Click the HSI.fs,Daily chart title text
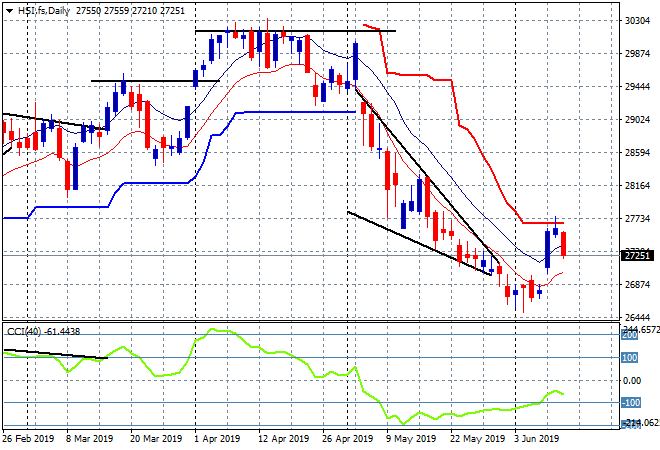The width and height of the screenshot is (660, 450). tap(44, 11)
